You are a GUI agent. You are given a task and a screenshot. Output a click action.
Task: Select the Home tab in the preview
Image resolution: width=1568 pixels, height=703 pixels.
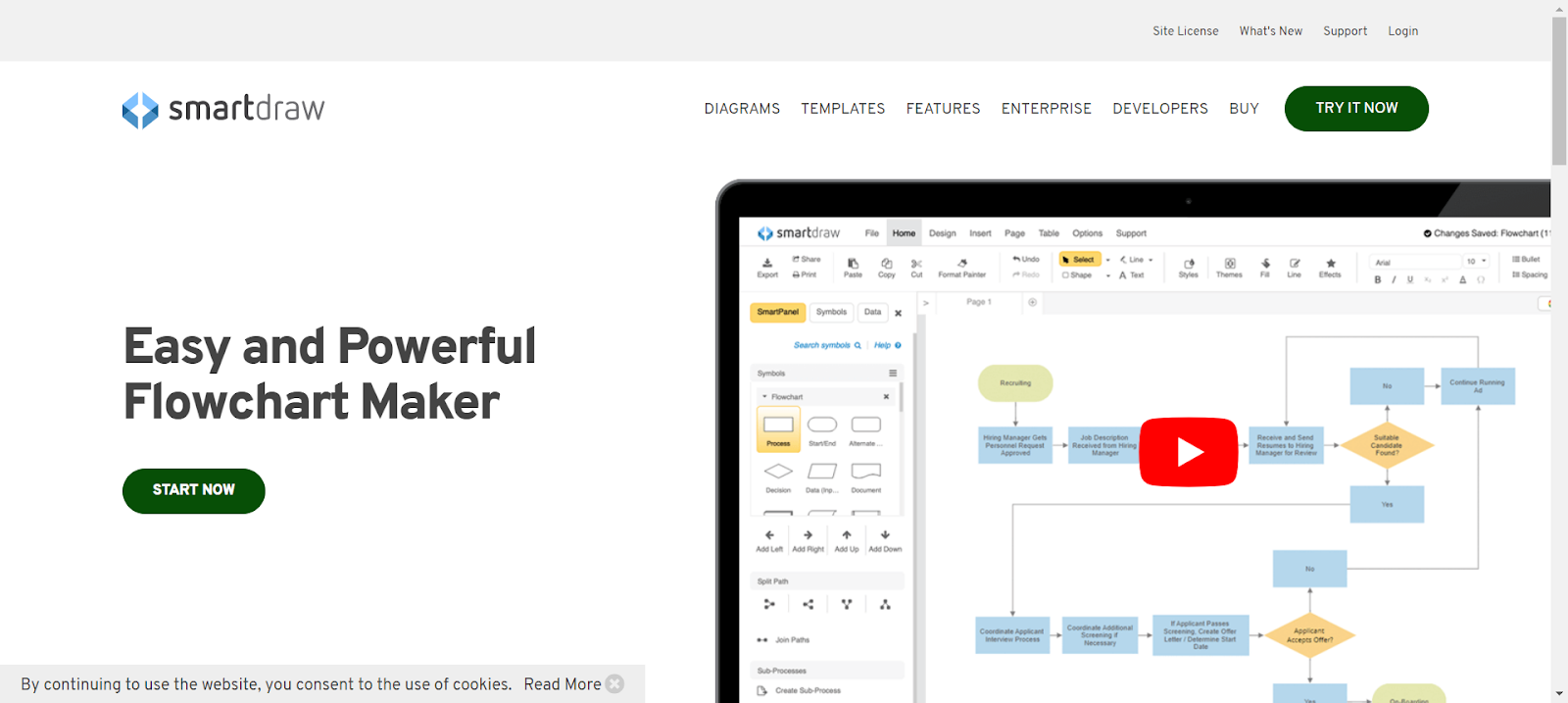coord(904,233)
